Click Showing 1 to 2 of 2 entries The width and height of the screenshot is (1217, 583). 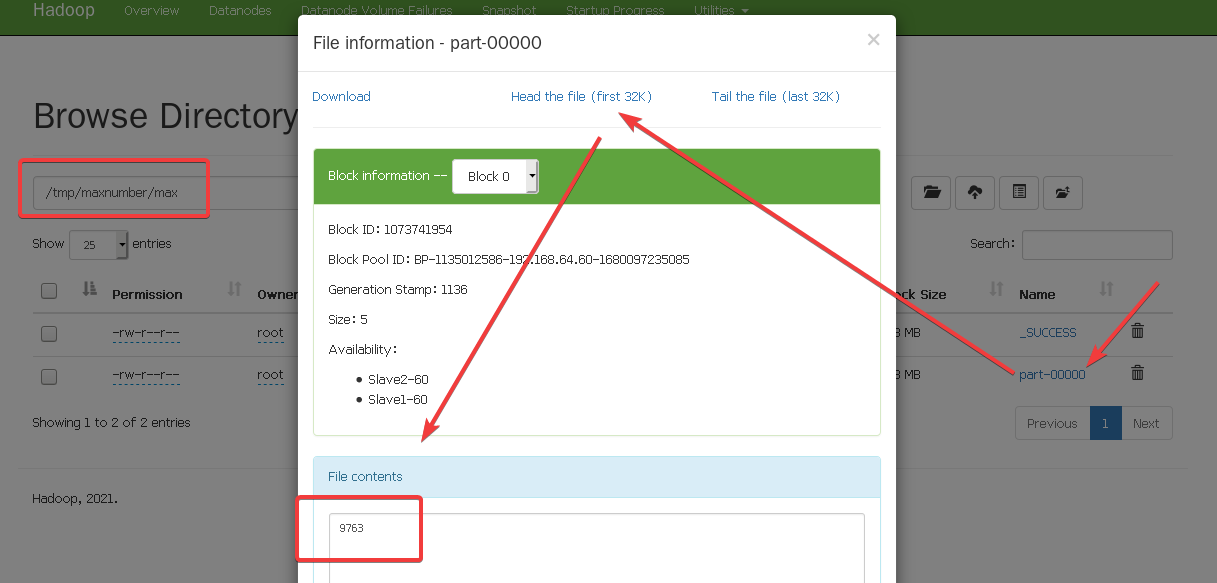[111, 422]
